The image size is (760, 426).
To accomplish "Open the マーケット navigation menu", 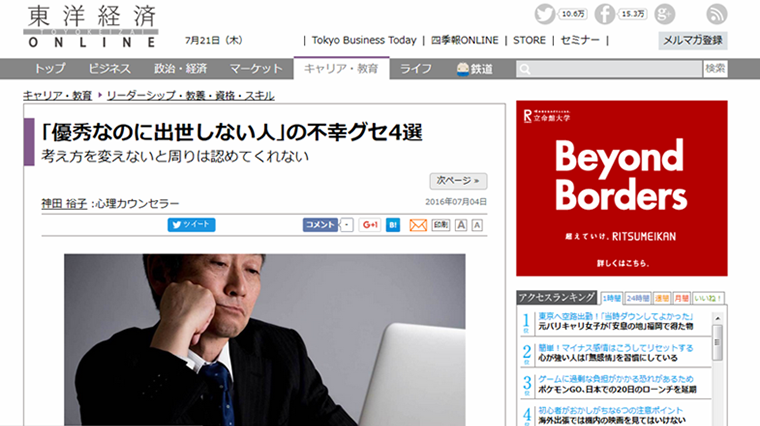I will 256,69.
